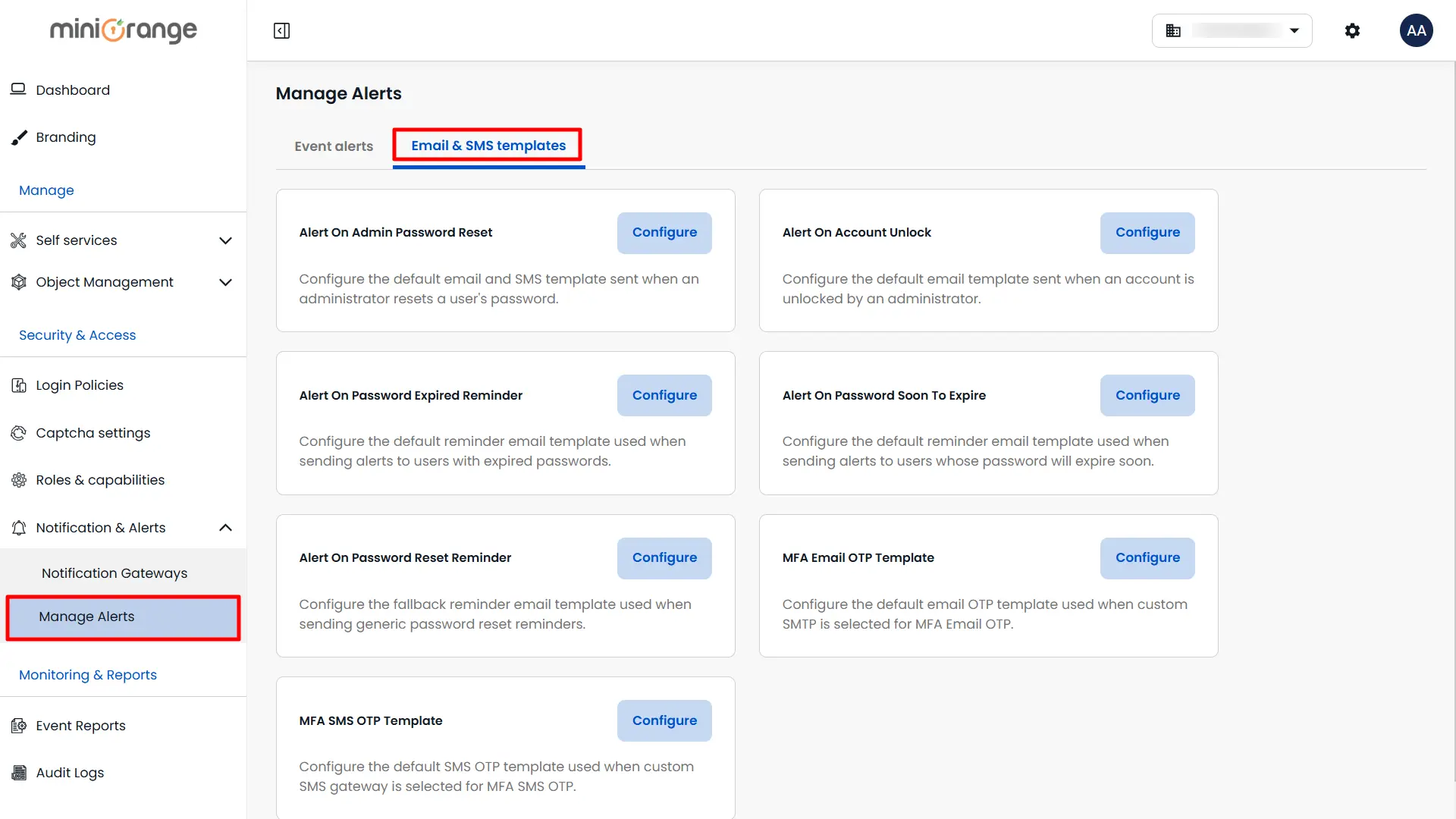
Task: Configure Alert On Password Soon To Expire
Action: [1147, 396]
